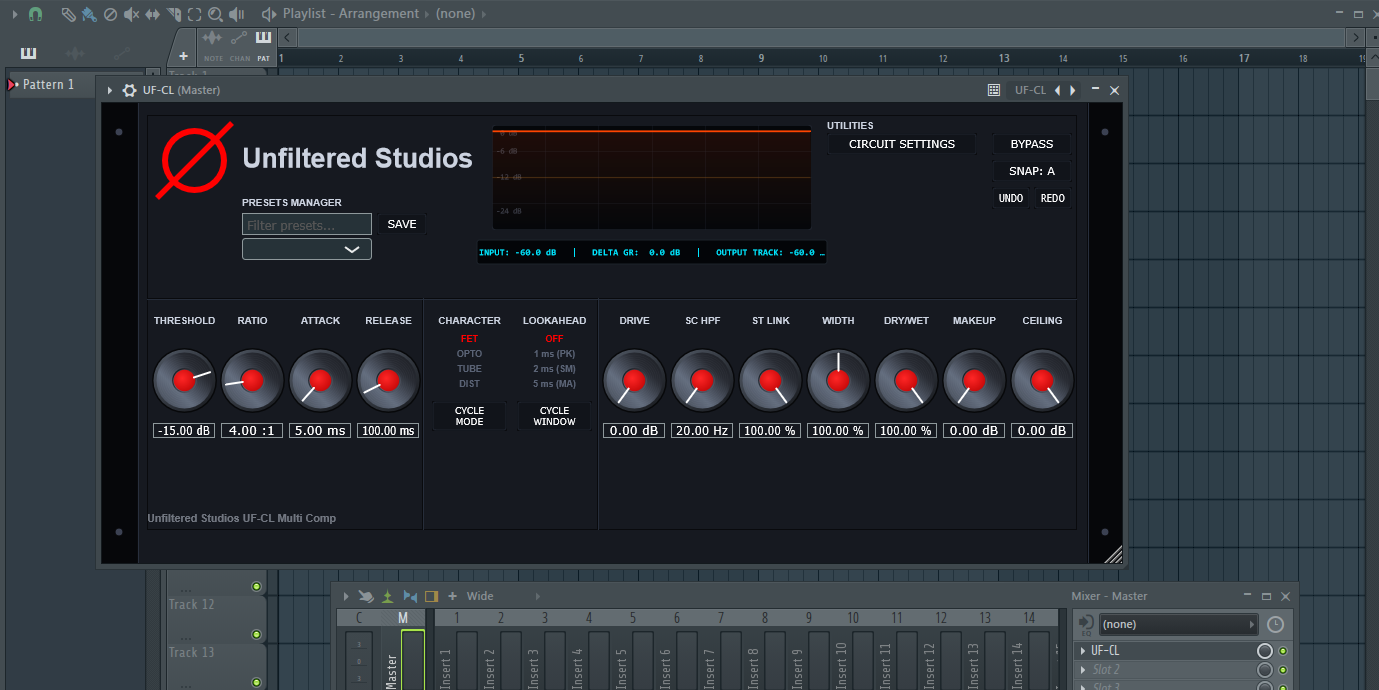
Task: Click Slot 2 mix knob circle
Action: [1265, 670]
